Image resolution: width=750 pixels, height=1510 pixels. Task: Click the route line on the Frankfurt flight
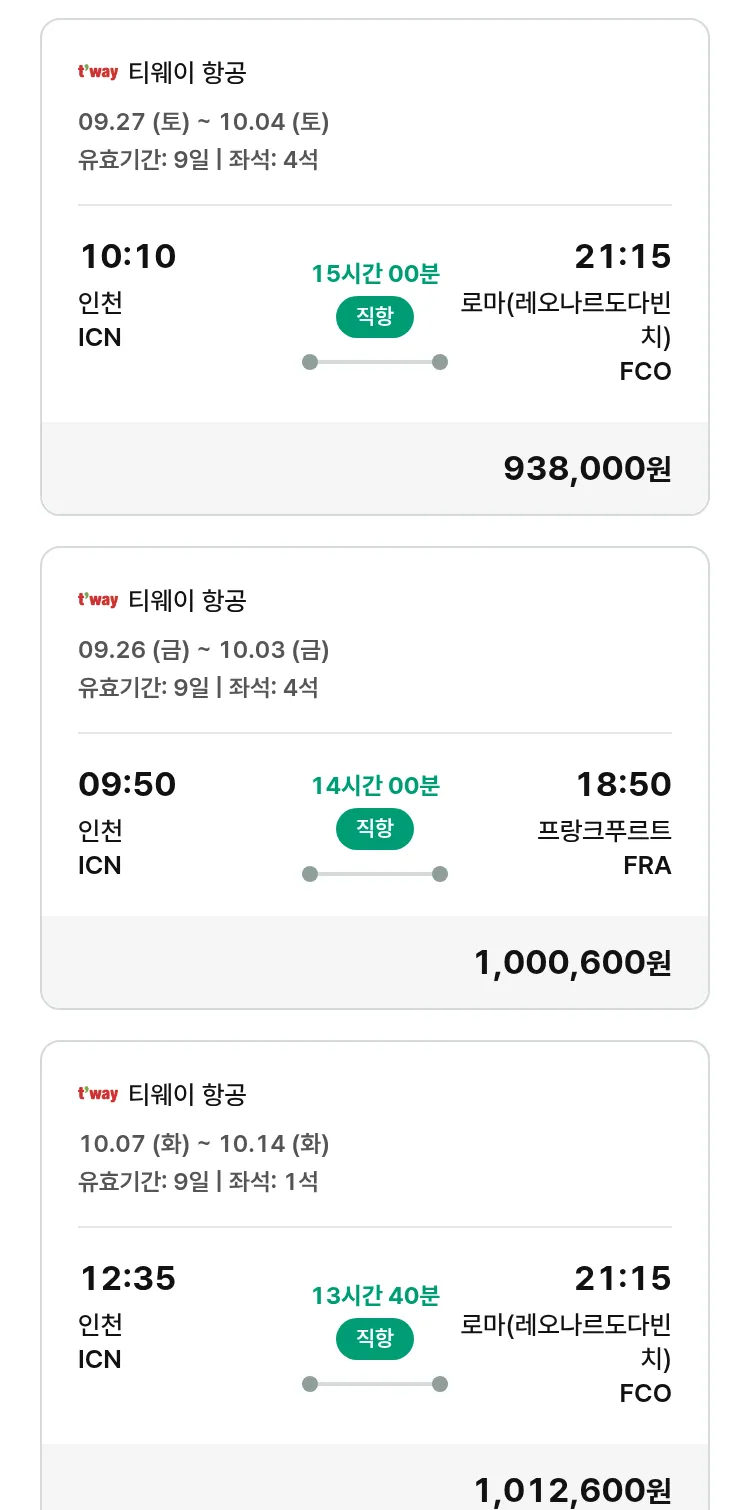[x=374, y=874]
